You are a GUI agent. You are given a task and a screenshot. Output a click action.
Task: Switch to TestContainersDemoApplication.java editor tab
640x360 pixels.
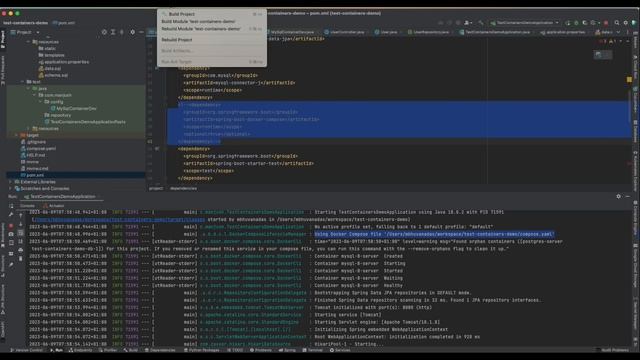tap(494, 32)
